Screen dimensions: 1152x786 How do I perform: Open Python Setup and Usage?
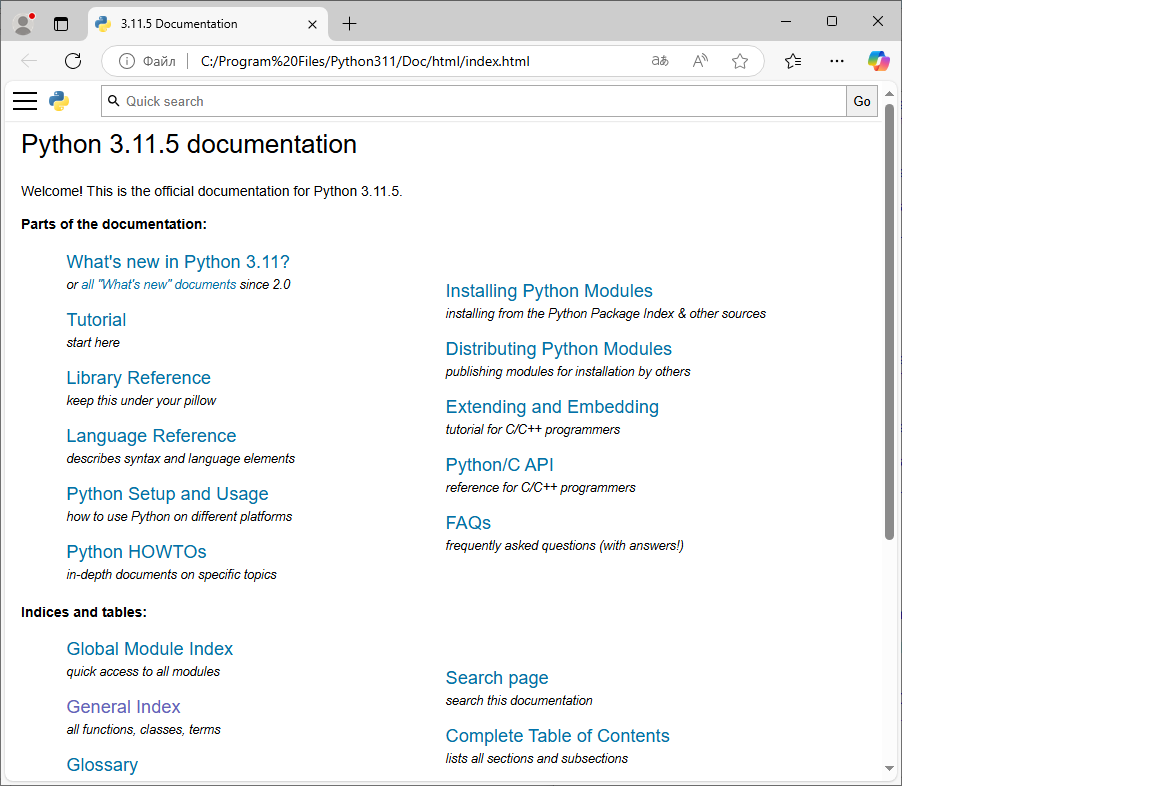168,494
